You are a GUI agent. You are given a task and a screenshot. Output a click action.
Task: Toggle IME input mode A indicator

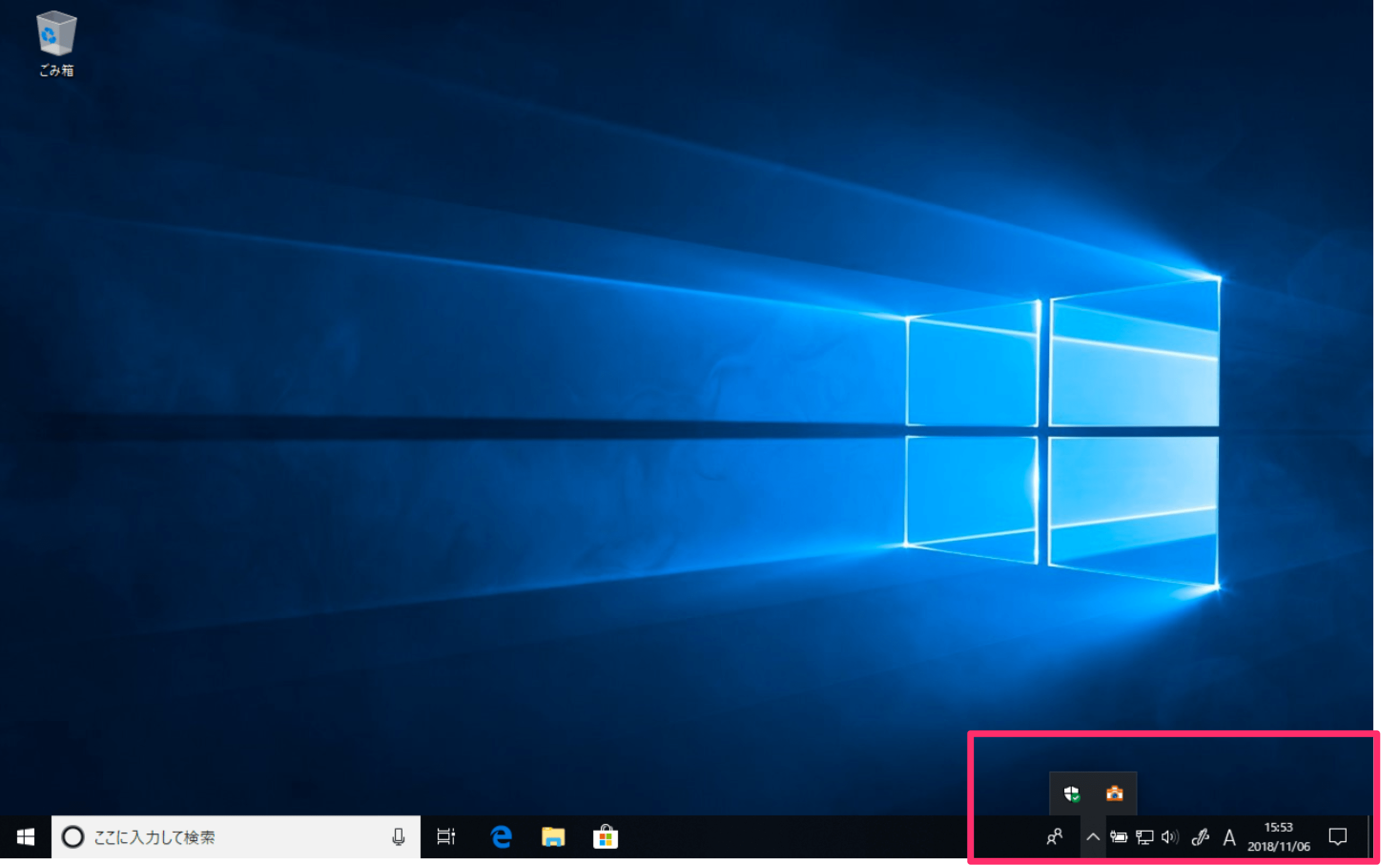[x=1229, y=838]
